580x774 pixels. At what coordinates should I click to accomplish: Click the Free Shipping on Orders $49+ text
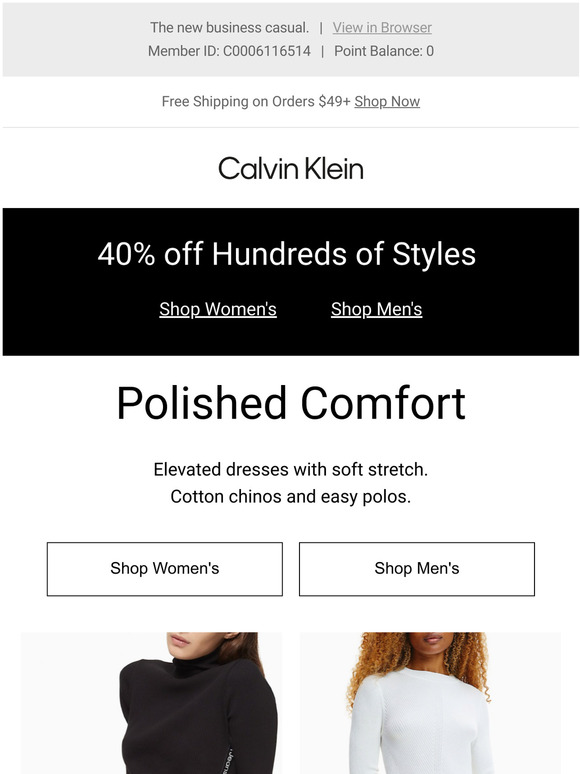256,101
